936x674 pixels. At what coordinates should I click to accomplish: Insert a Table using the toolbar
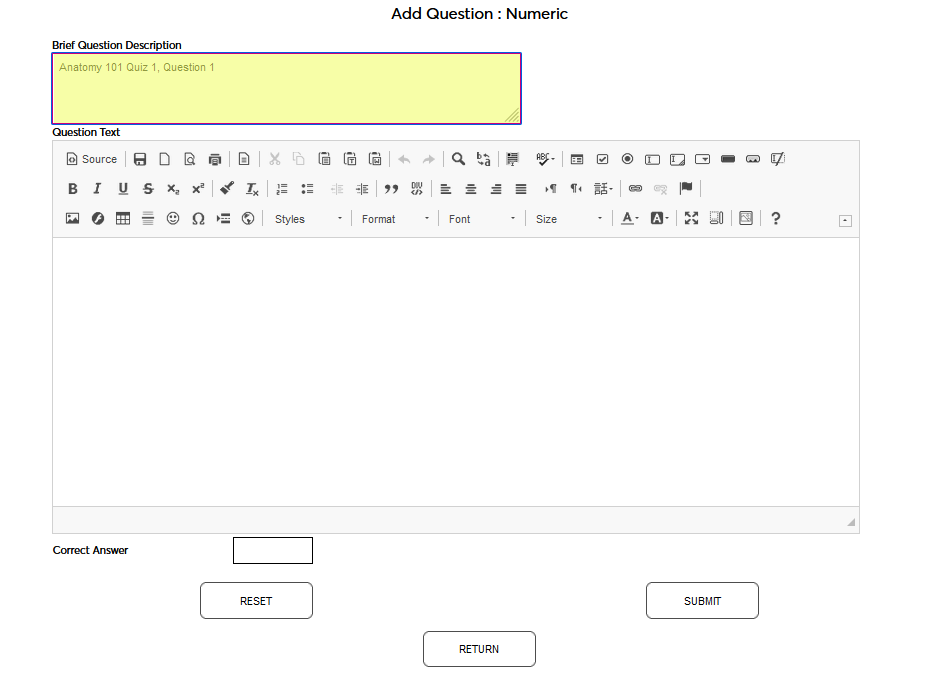(x=122, y=218)
